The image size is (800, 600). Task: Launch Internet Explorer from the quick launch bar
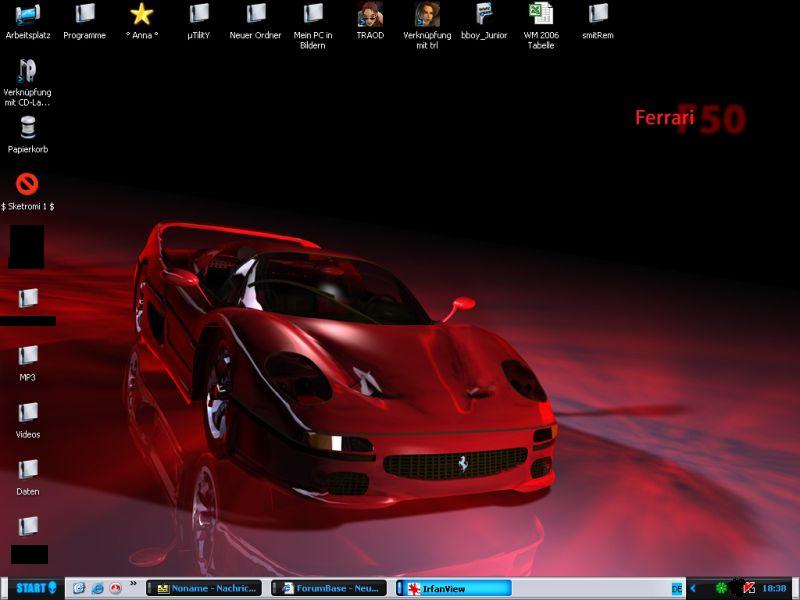click(97, 589)
